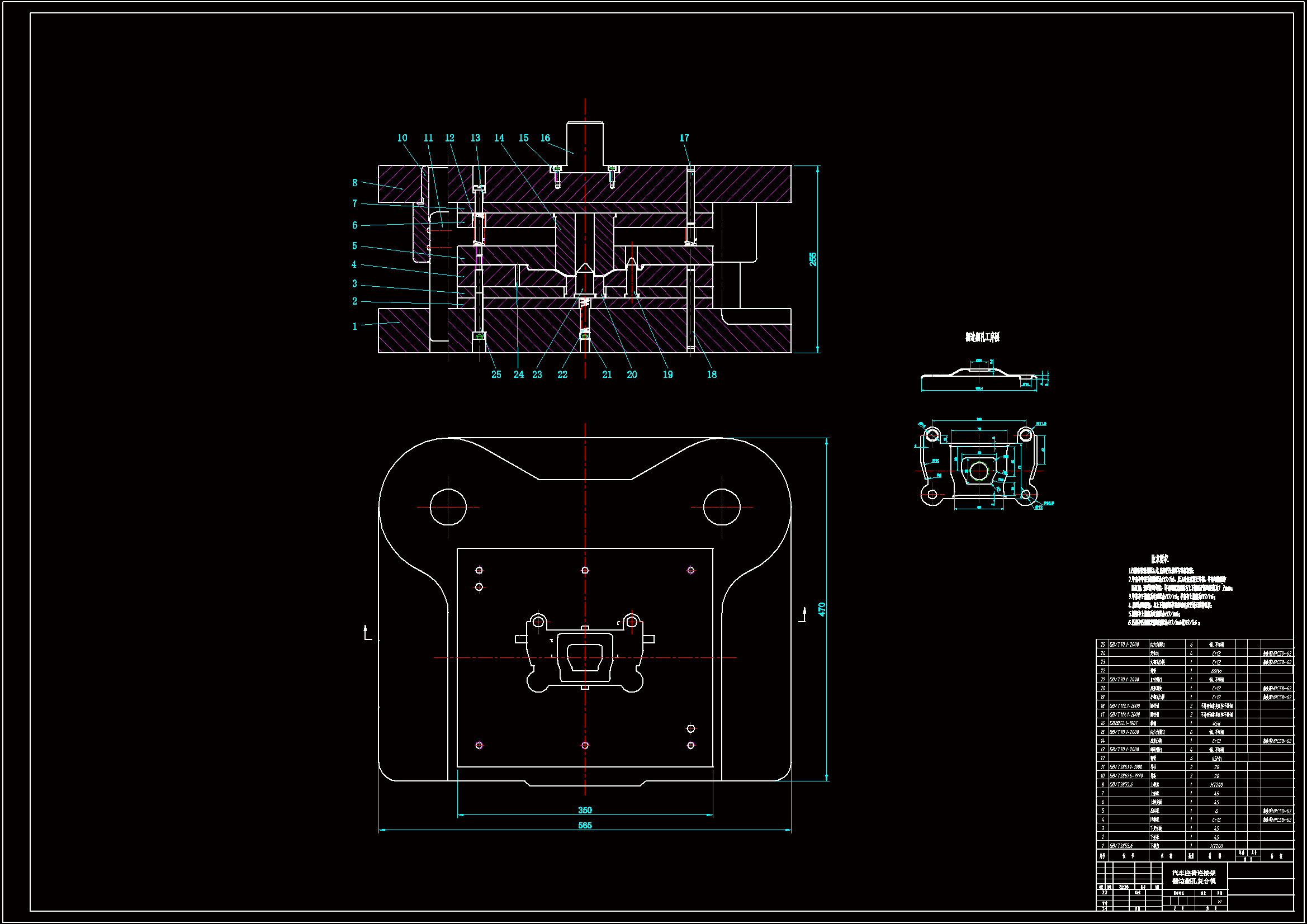Click the workpiece drawing title above side profile

point(983,338)
